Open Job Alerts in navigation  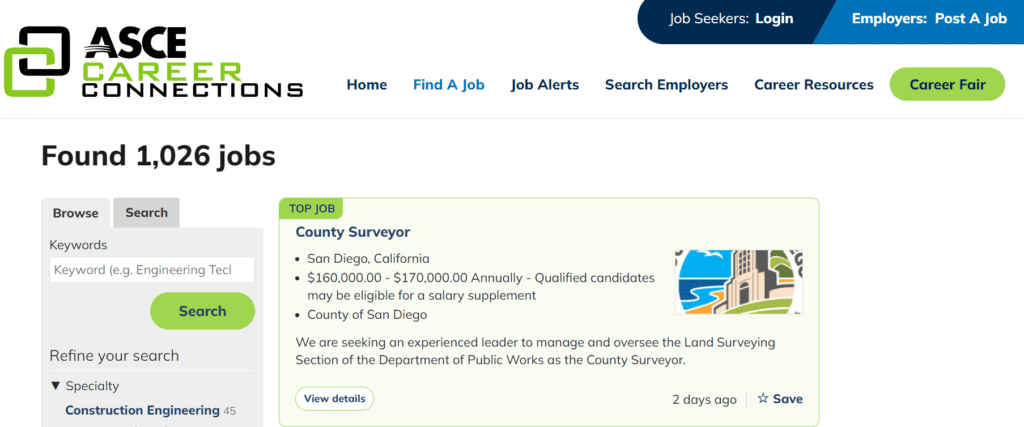click(545, 85)
